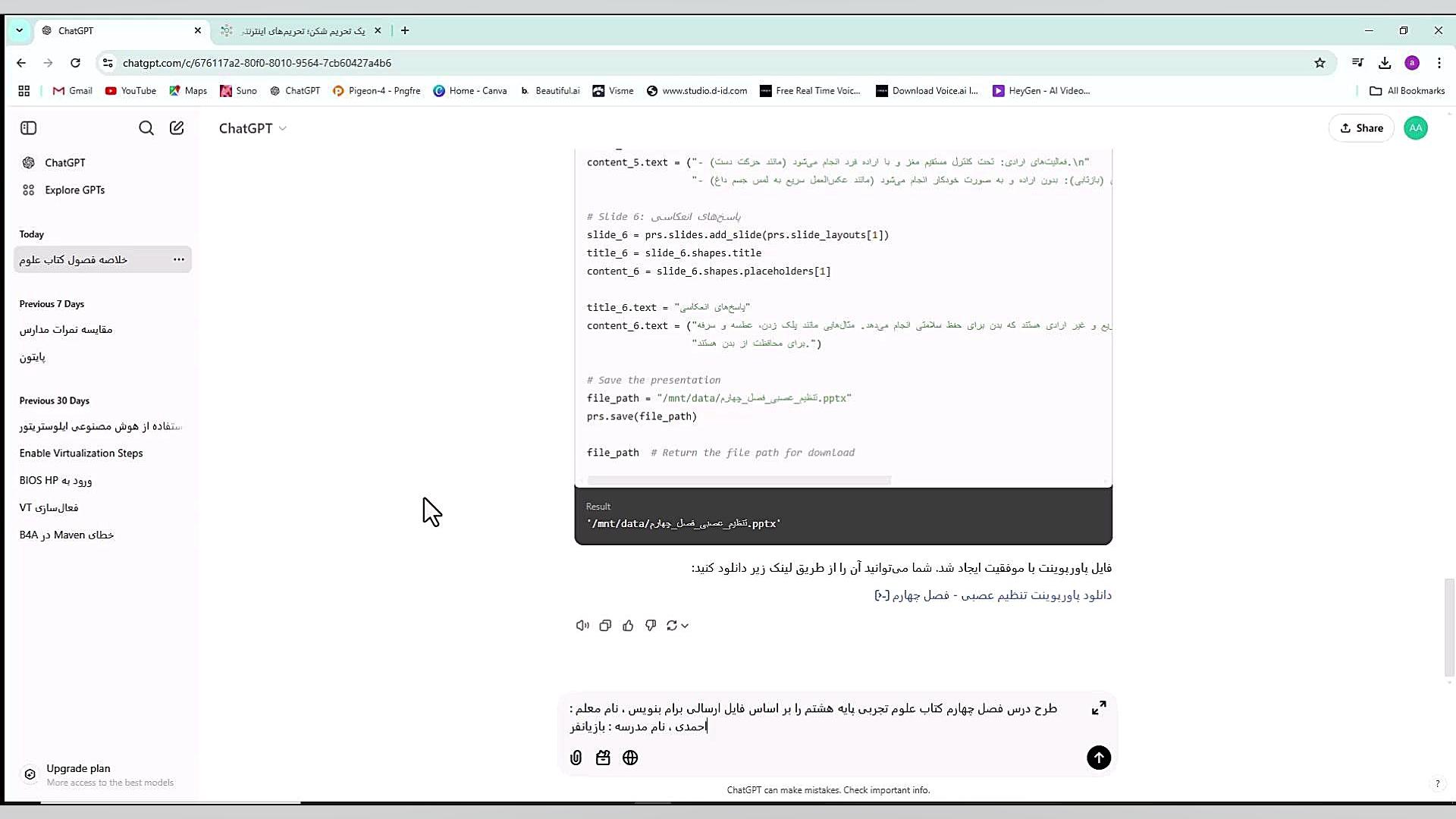Click the page vertical scrollbar thumb
The width and height of the screenshot is (1456, 819).
(x=1449, y=627)
